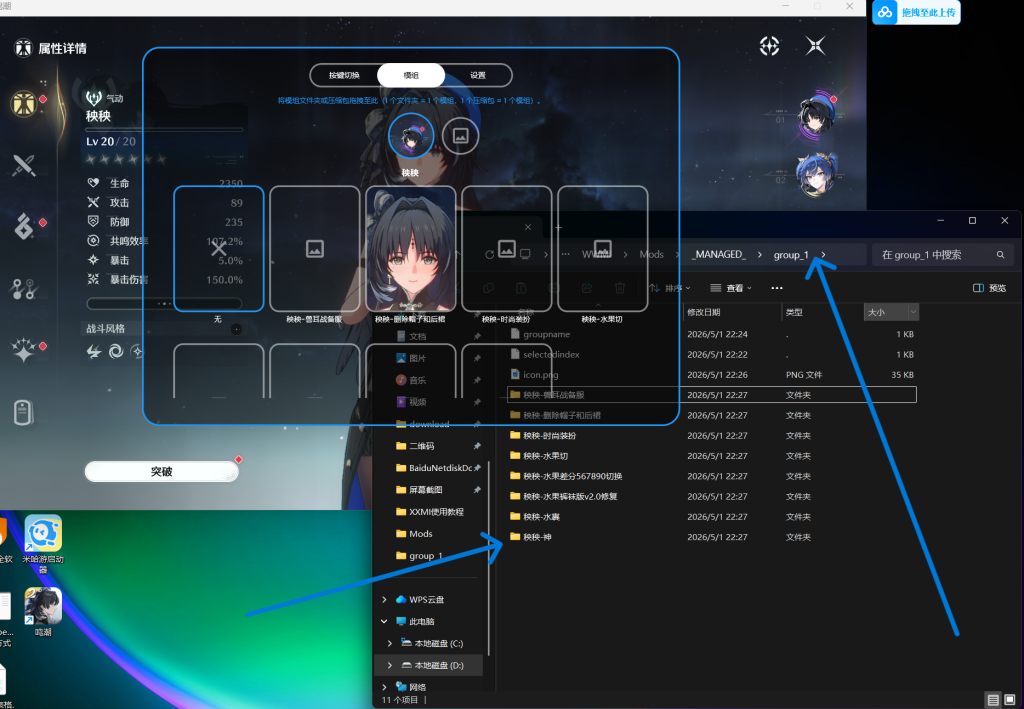This screenshot has width=1024, height=709.
Task: Select team slot 02 blue-haired character portrait
Action: [x=816, y=174]
